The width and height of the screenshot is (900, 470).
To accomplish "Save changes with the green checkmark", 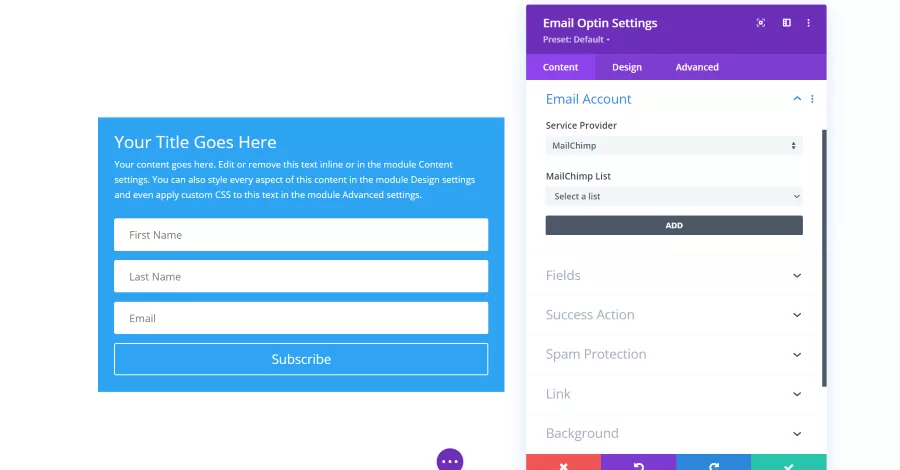I will coord(789,463).
